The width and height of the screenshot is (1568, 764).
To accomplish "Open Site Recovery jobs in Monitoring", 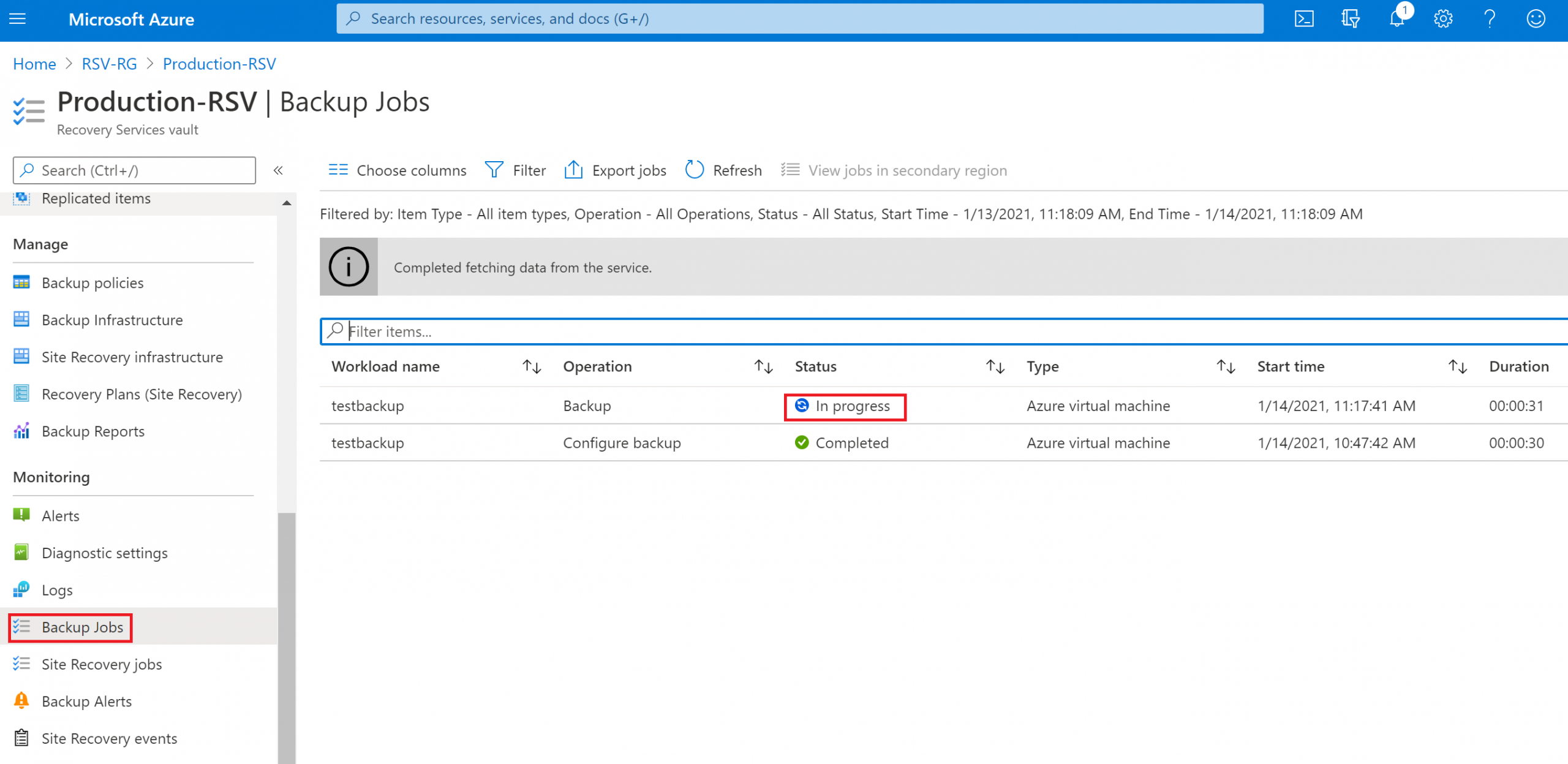I will pos(101,664).
